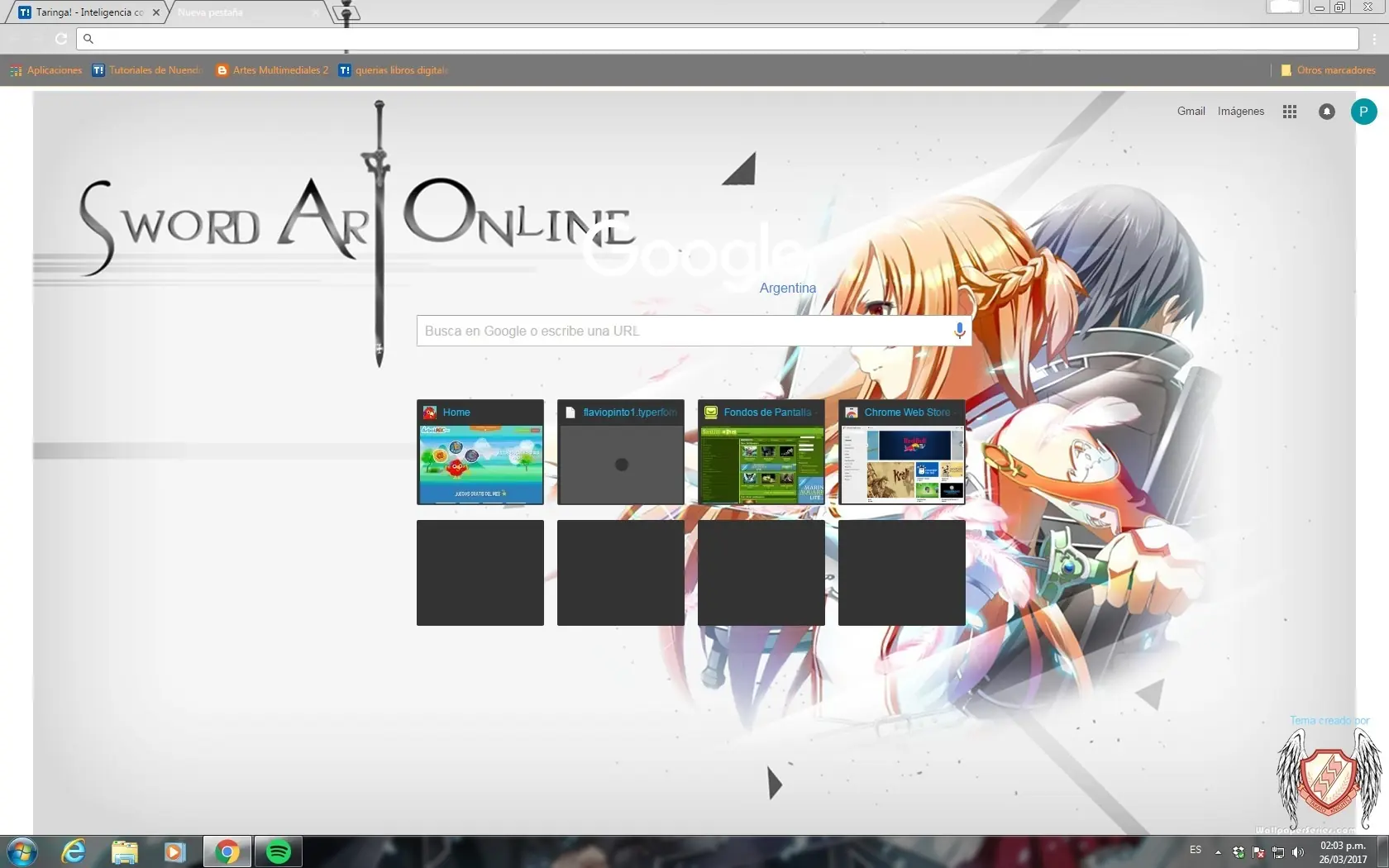Click the Show desktop button on the taskbar

coord(1383,851)
